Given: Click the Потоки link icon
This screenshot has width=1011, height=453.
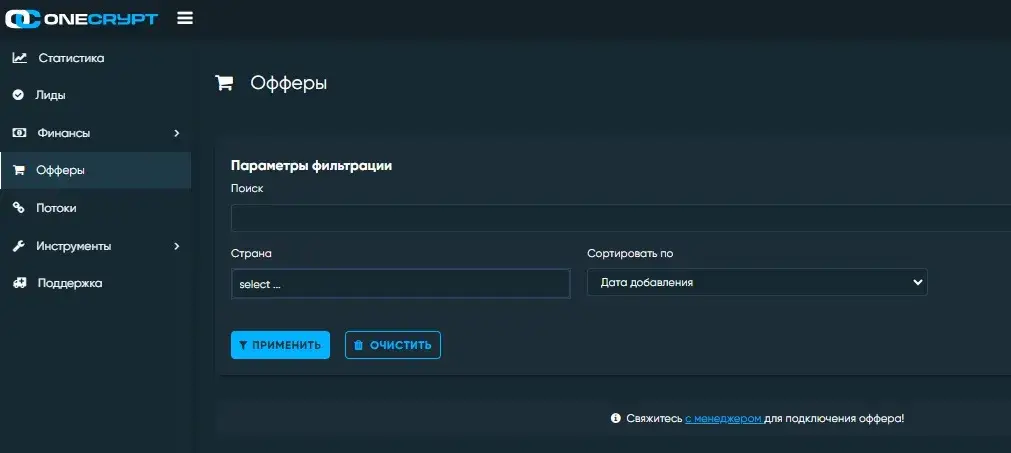Looking at the screenshot, I should [x=19, y=208].
